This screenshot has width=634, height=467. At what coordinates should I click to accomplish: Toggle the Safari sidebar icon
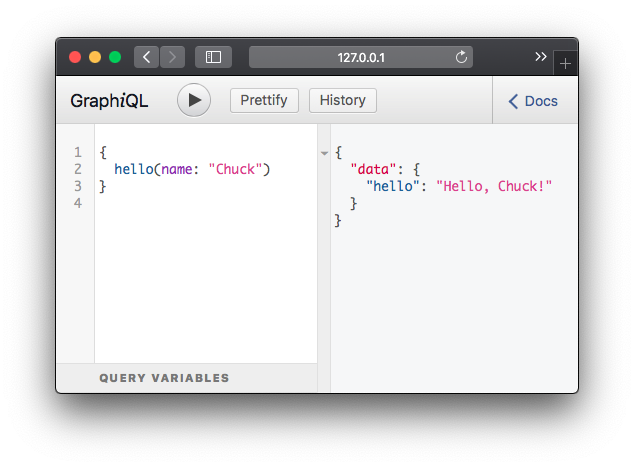[213, 57]
